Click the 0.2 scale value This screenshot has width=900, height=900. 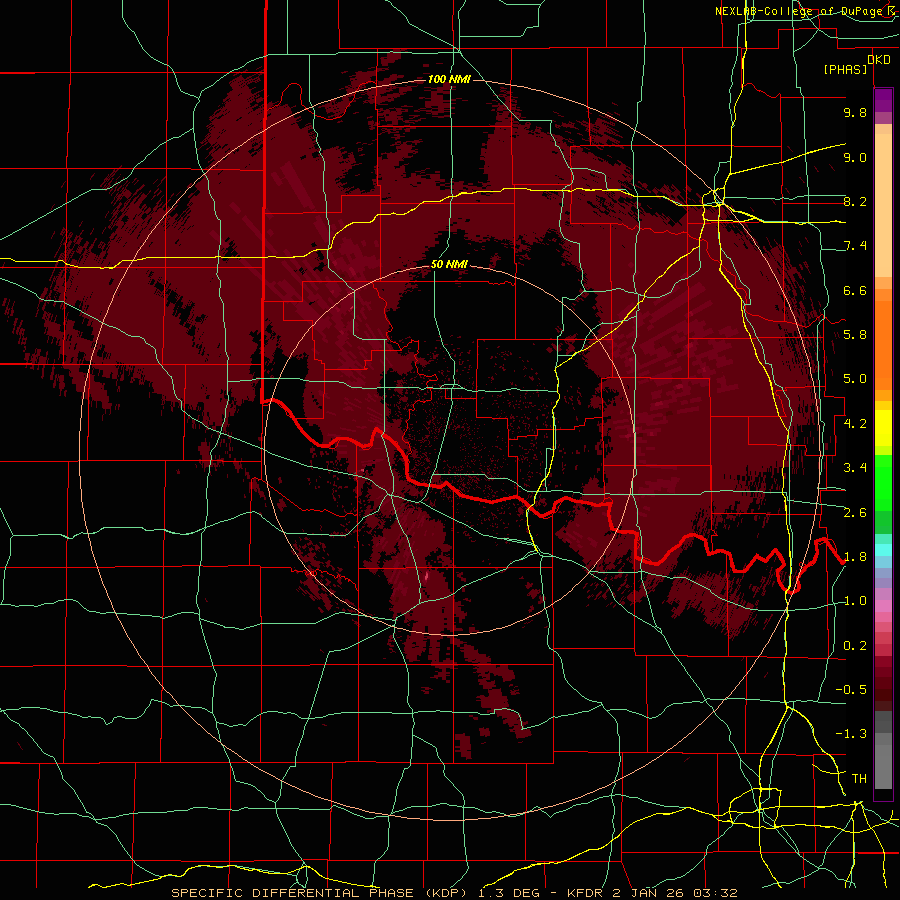[x=855, y=645]
